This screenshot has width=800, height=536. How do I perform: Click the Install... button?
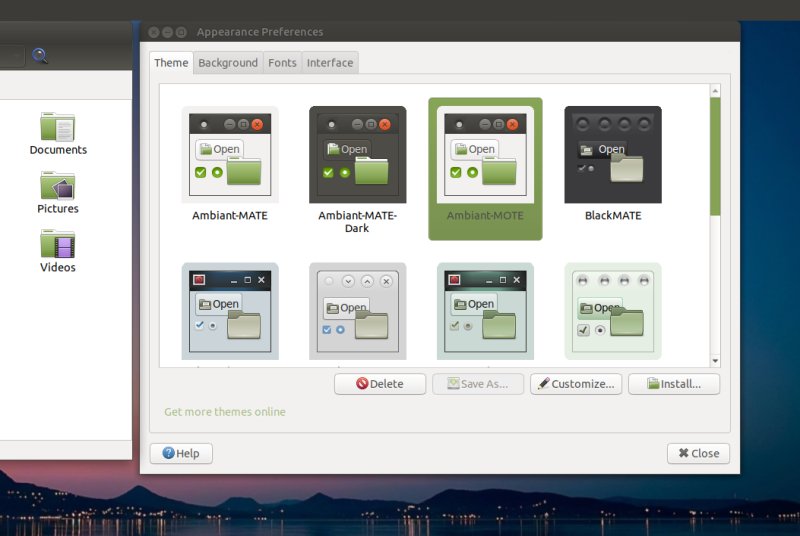pos(674,384)
